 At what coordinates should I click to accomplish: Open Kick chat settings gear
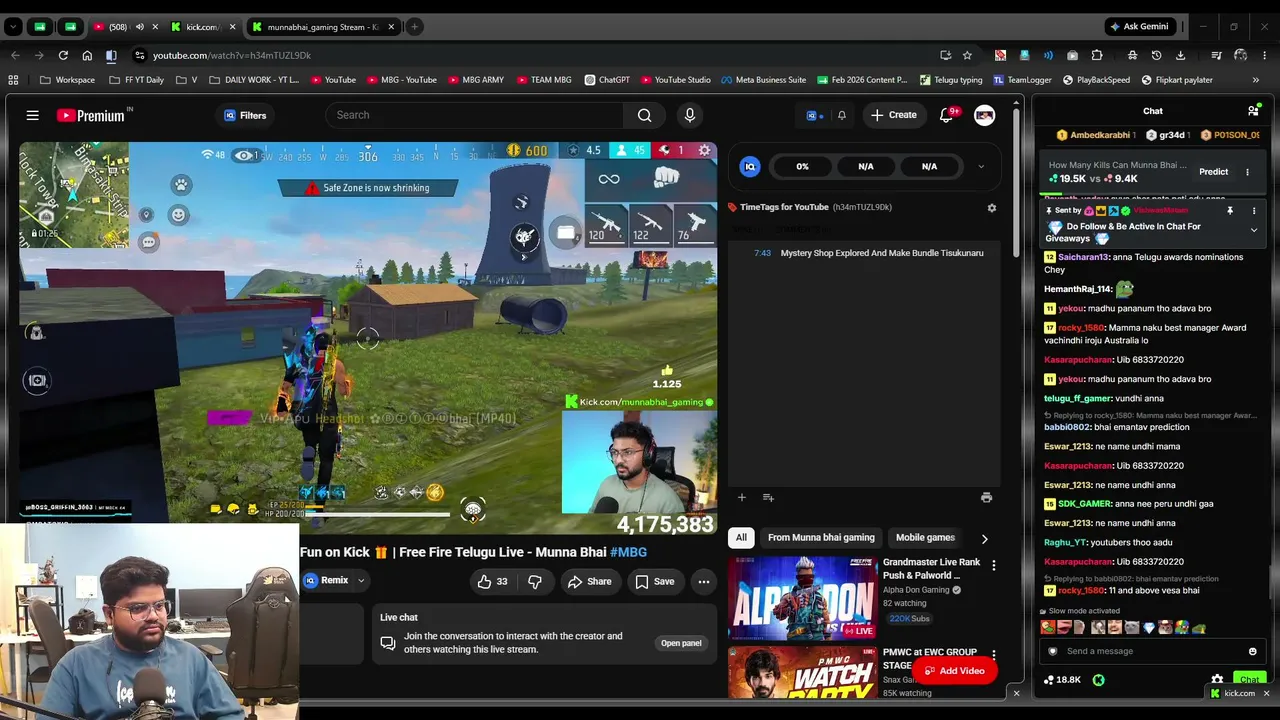(1217, 680)
